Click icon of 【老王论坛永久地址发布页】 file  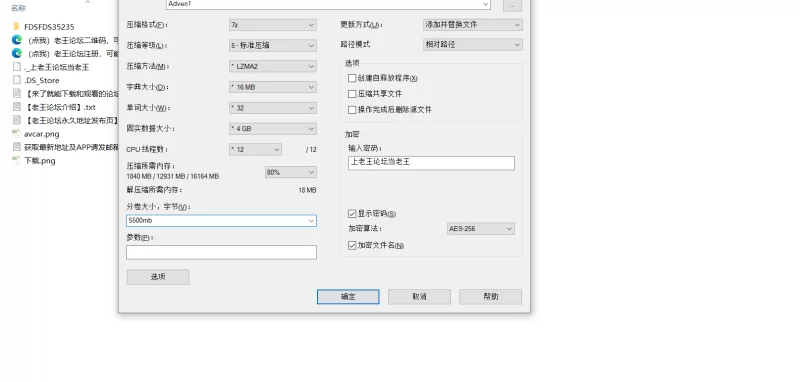pos(16,120)
